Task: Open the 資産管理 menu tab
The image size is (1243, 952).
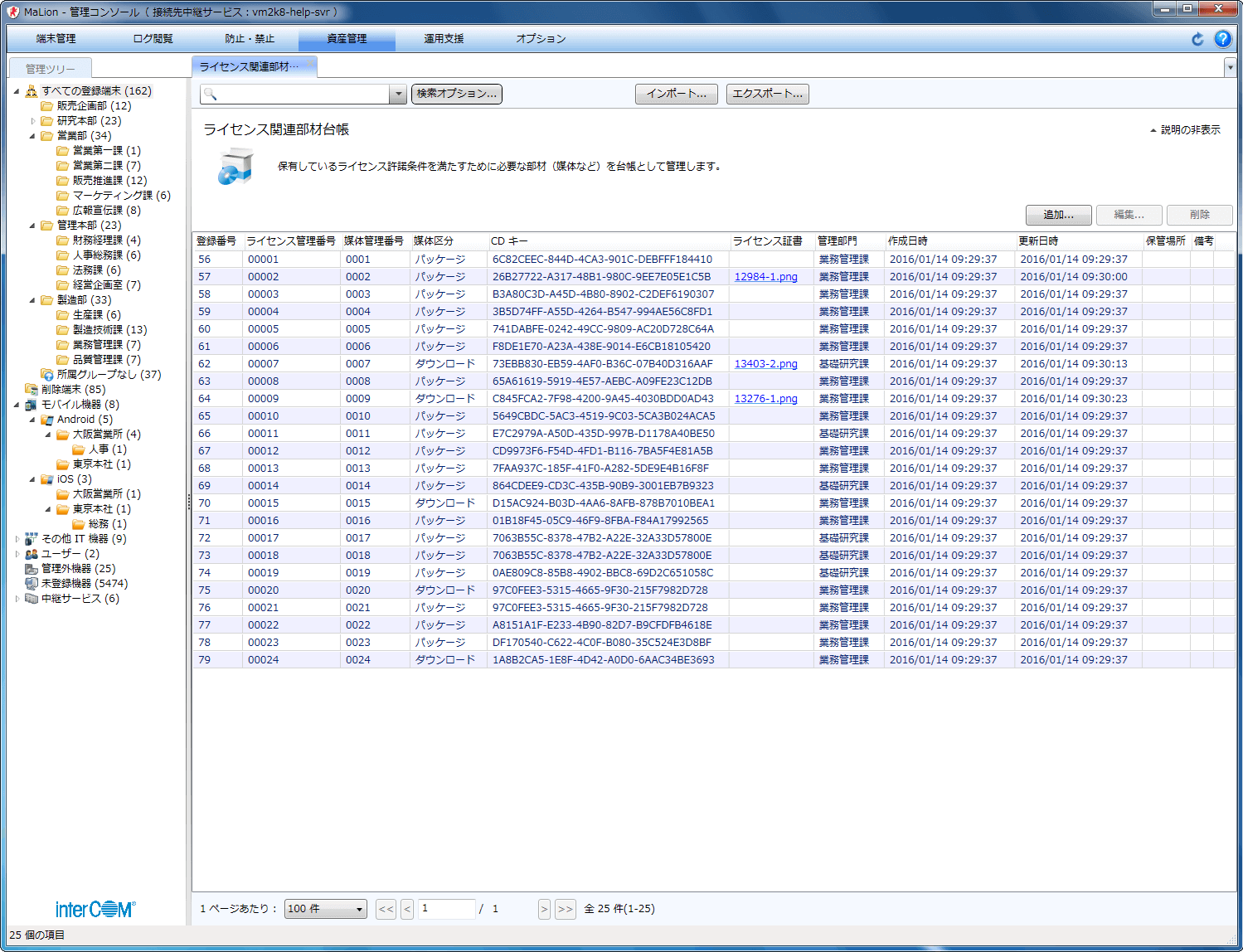Action: coord(347,39)
